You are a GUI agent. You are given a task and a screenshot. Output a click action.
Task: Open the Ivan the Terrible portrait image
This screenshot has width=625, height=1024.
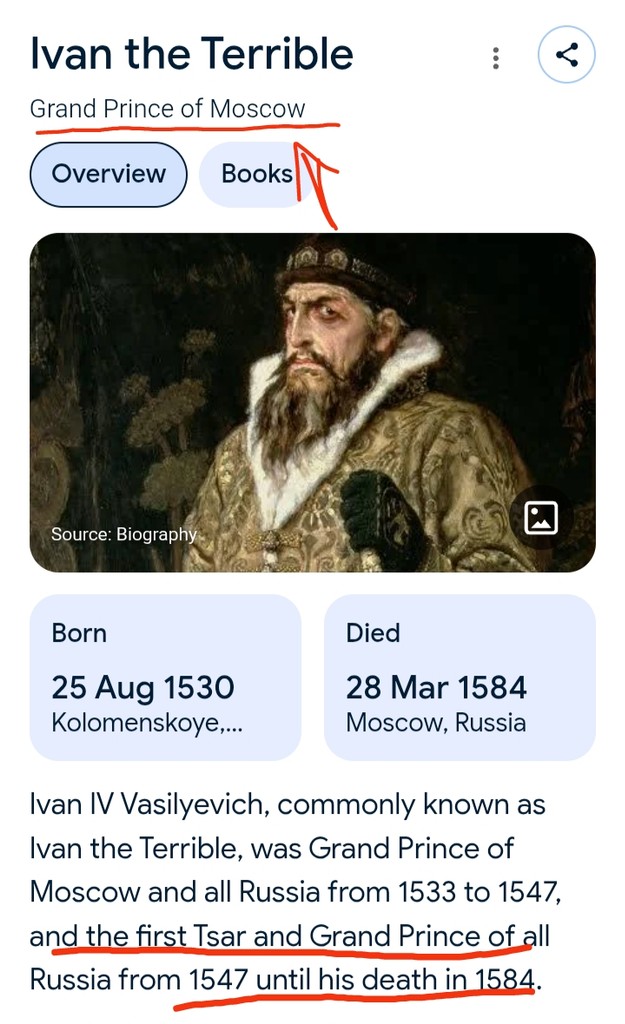pyautogui.click(x=312, y=400)
